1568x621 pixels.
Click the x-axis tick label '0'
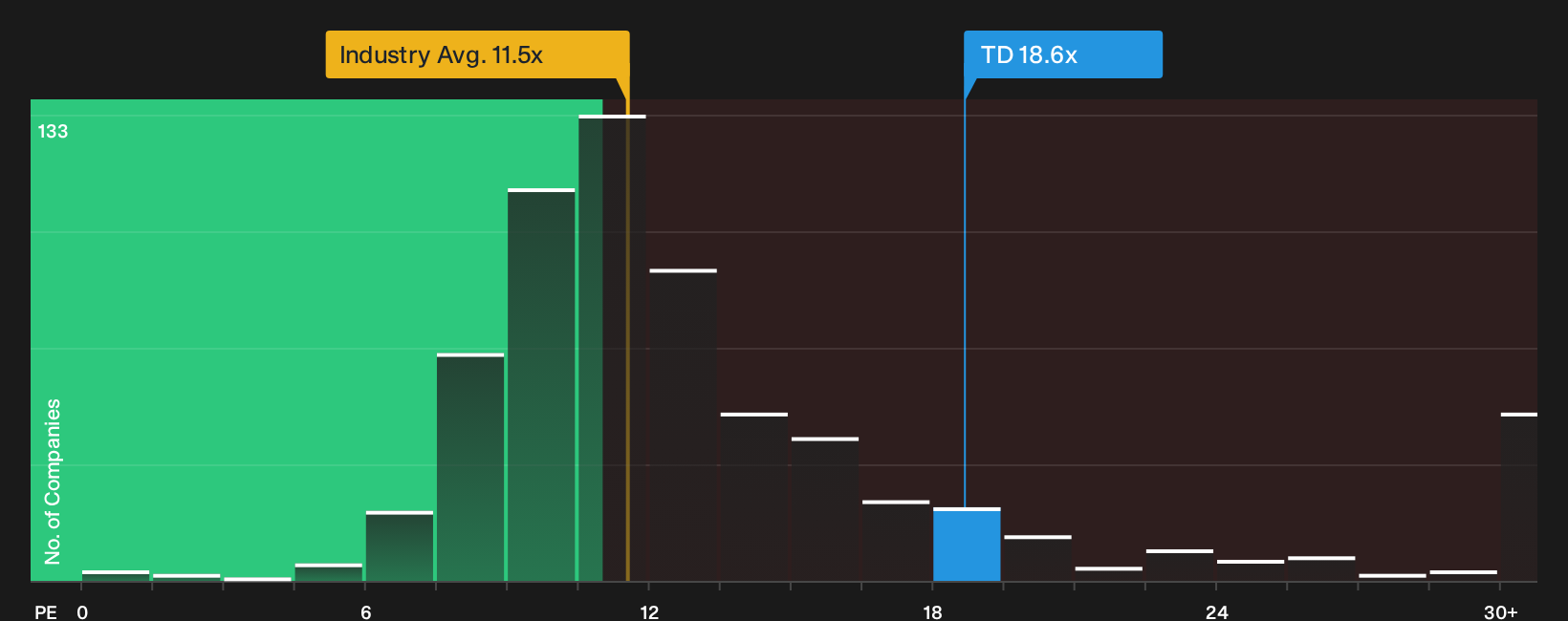pos(82,612)
